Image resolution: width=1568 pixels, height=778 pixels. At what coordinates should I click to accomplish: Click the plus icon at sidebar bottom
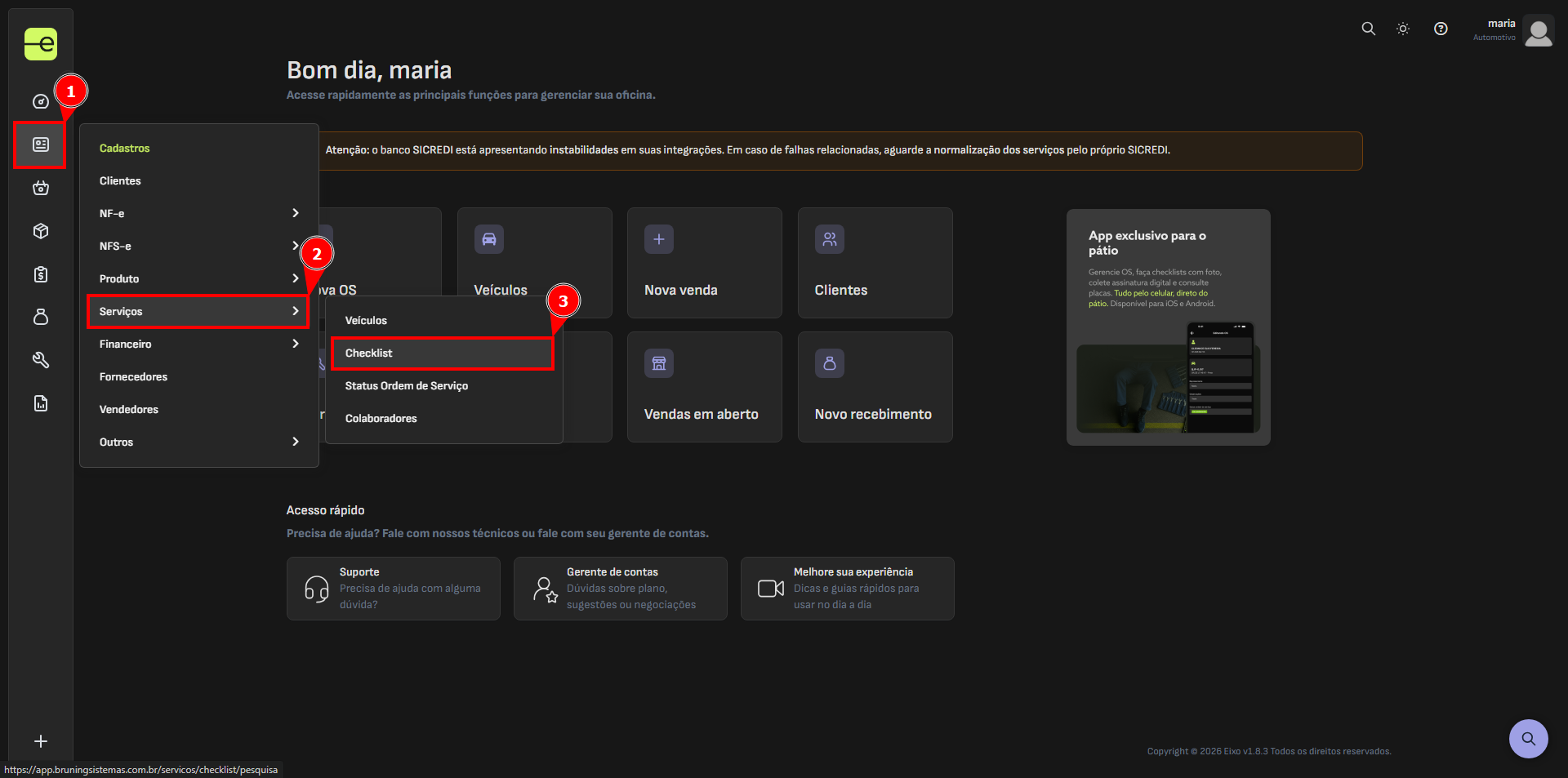coord(41,741)
